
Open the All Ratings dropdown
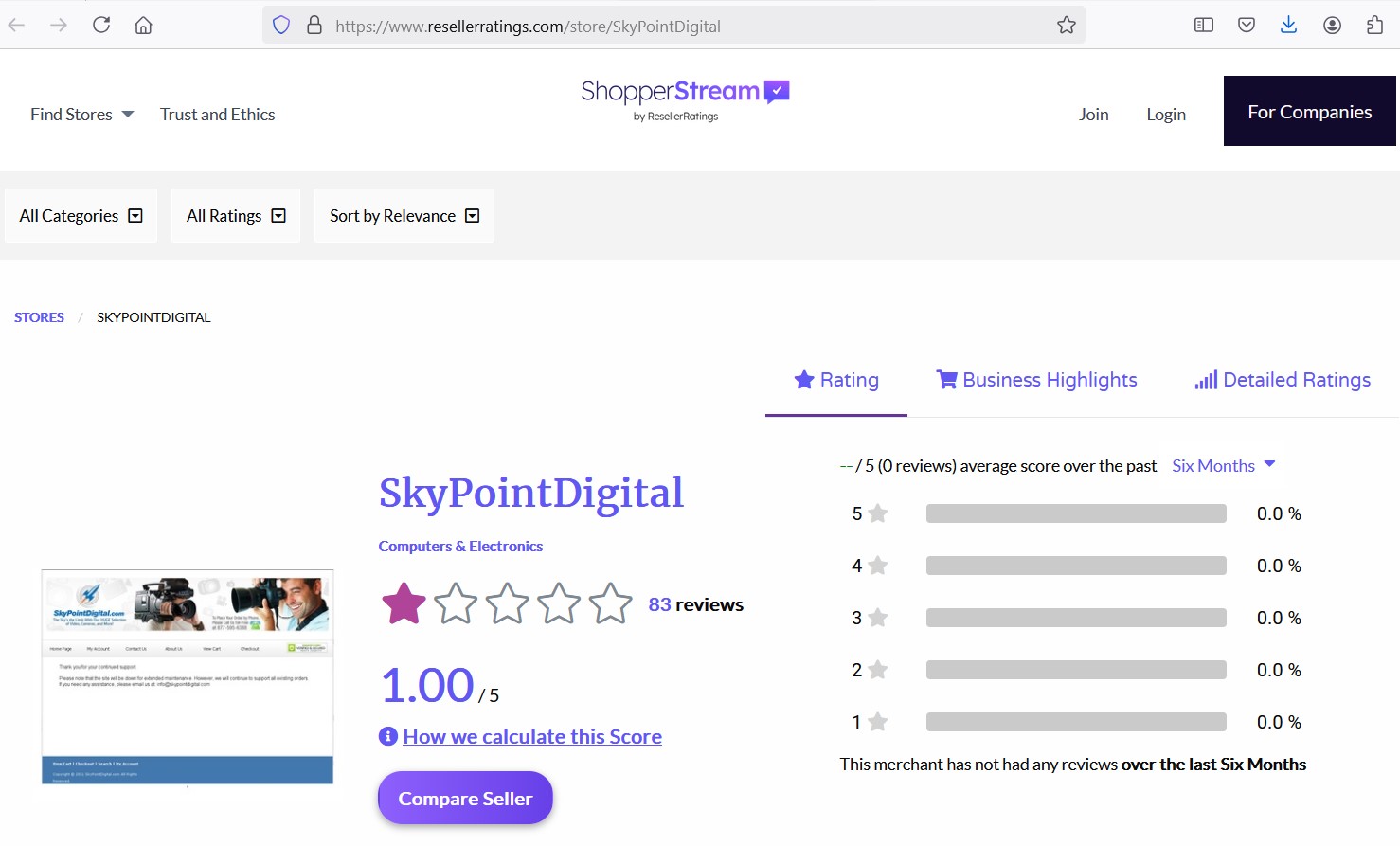click(x=236, y=216)
